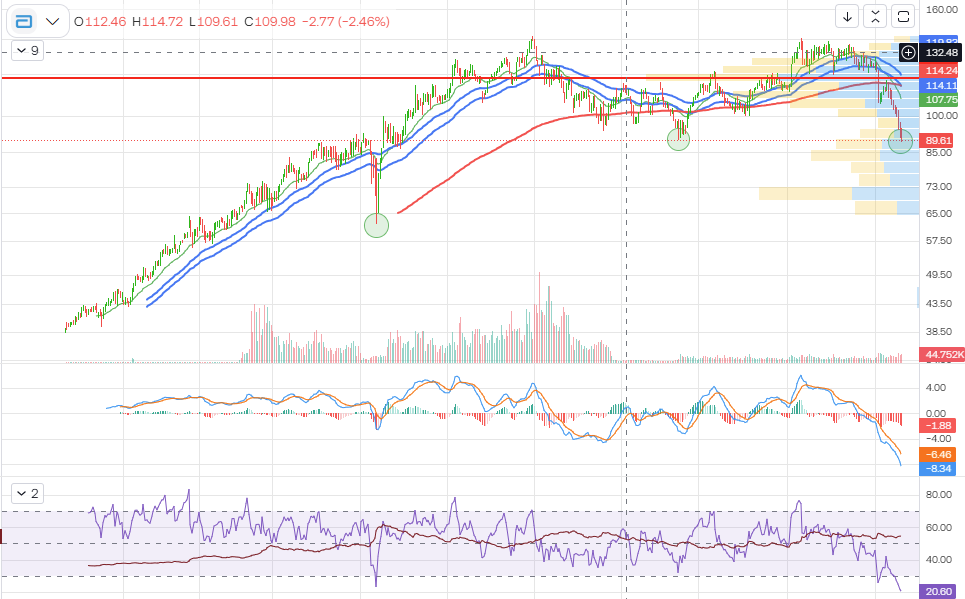This screenshot has width=965, height=599.
Task: Click the collapse pane button
Action: 875,17
